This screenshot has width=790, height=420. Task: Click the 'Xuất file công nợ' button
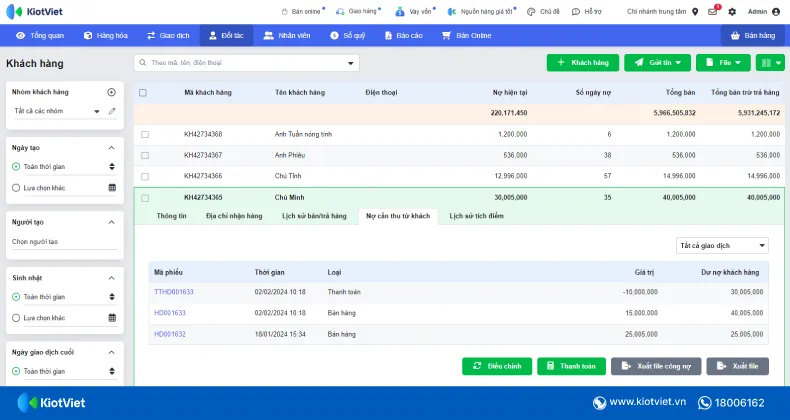click(x=655, y=366)
